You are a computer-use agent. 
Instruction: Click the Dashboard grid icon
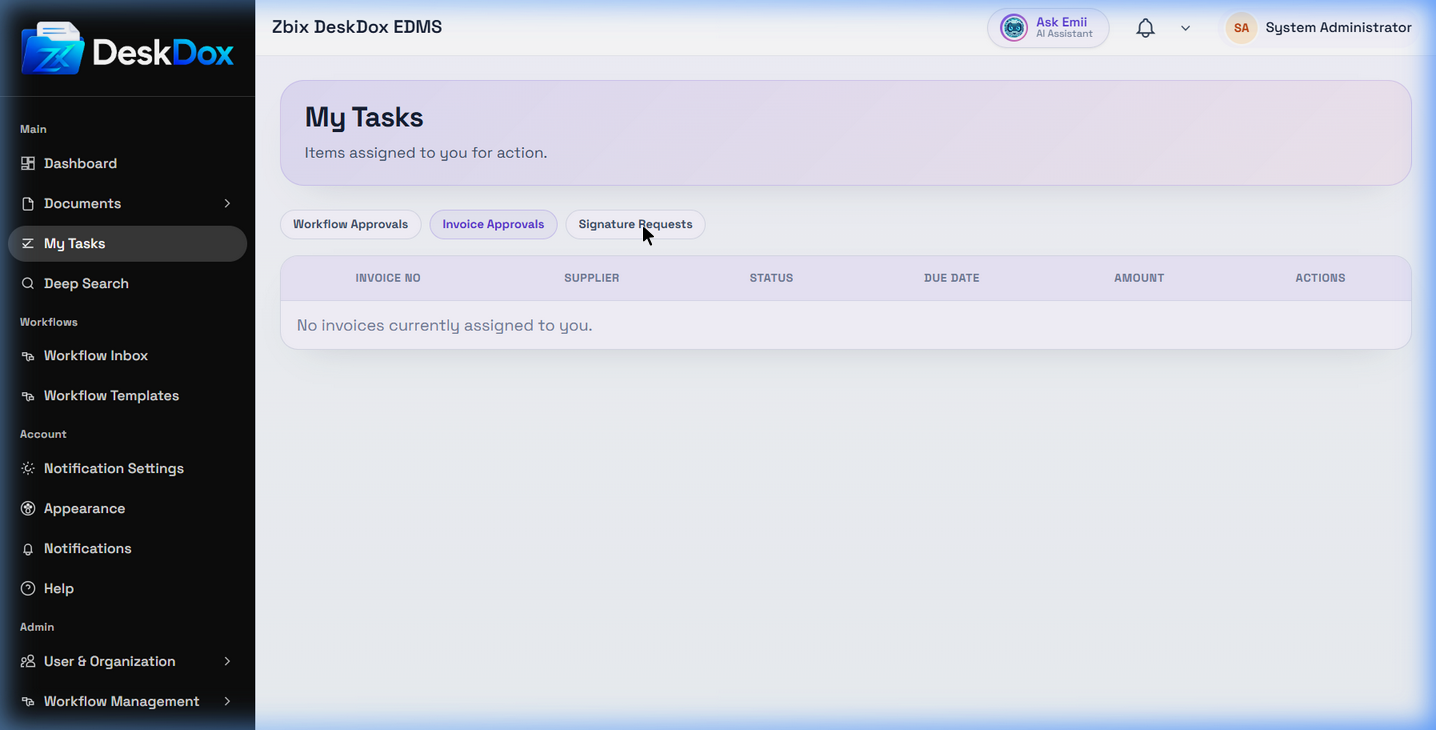[x=28, y=163]
